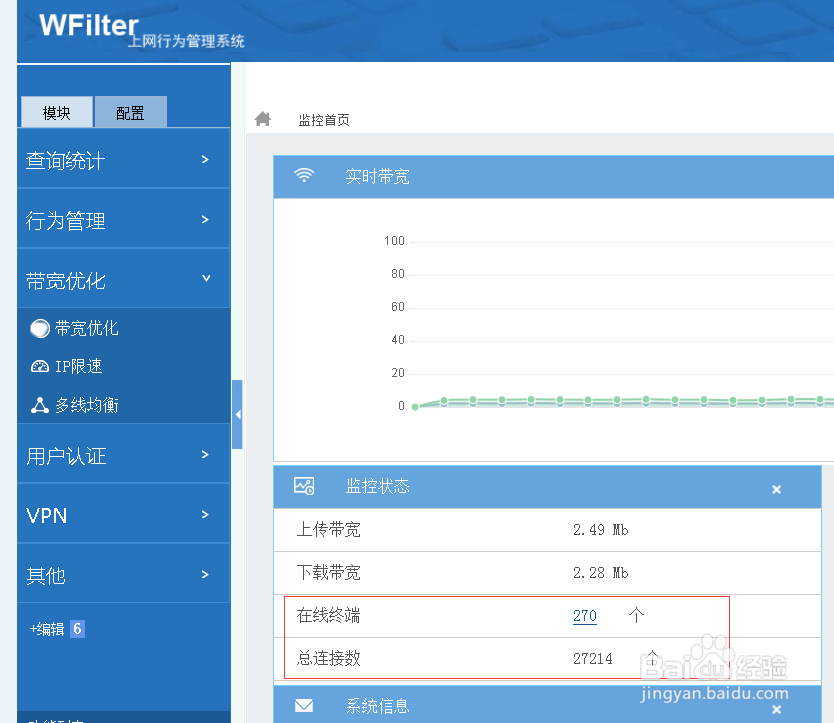Click the 系统信息 panel title
The image size is (834, 723).
(377, 706)
